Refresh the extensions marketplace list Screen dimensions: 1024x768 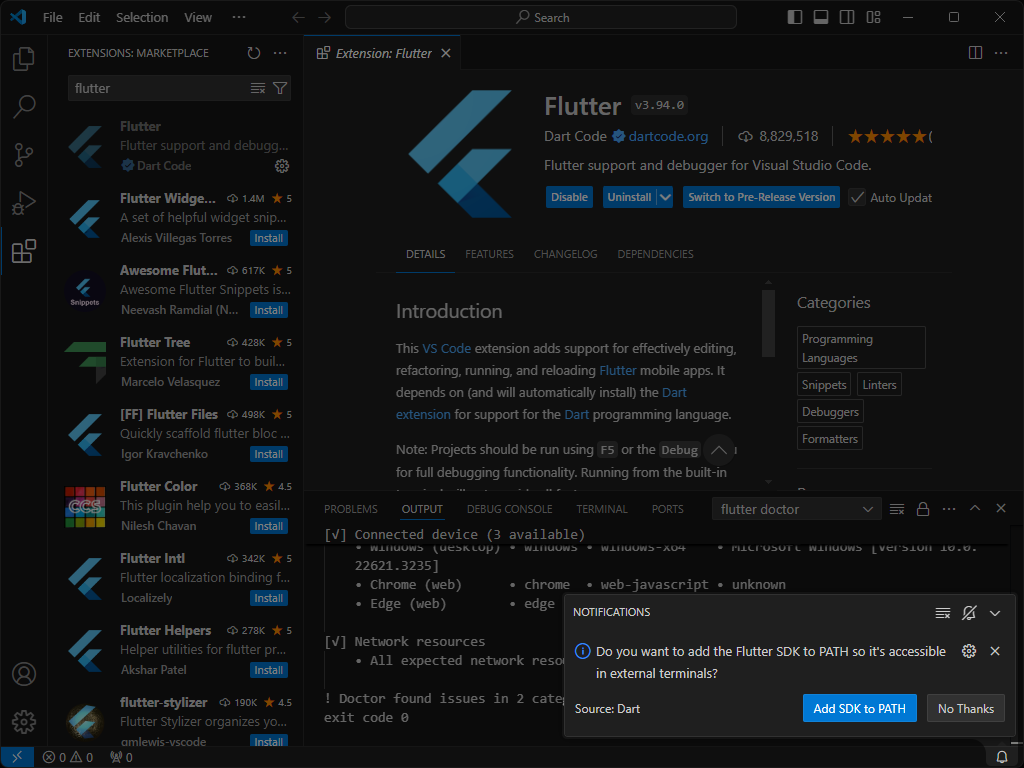tap(254, 53)
